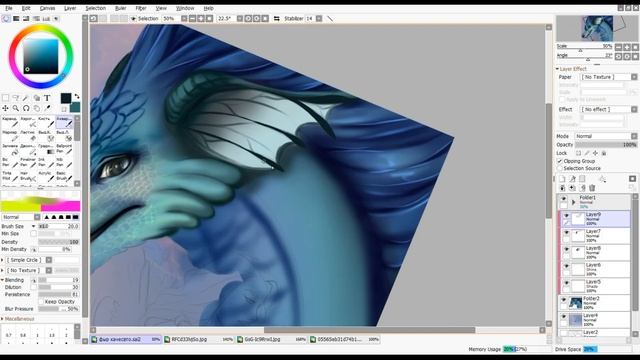The image size is (640, 360).
Task: Select the Hand pan tool
Action: [37, 108]
